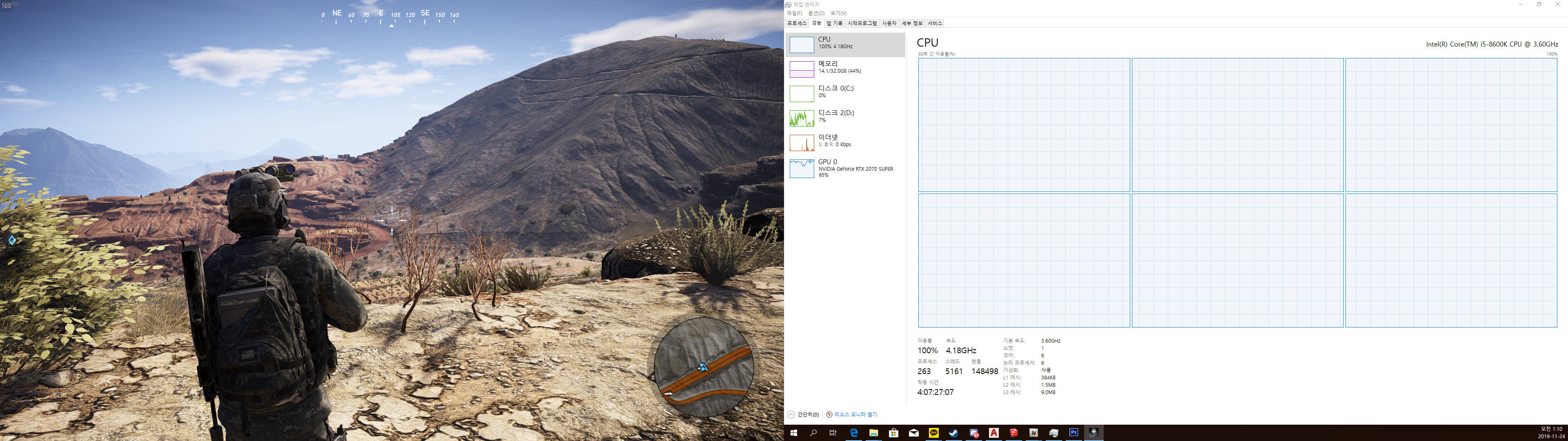Launch Microsoft Edge from the taskbar
1568x441 pixels.
[x=853, y=433]
